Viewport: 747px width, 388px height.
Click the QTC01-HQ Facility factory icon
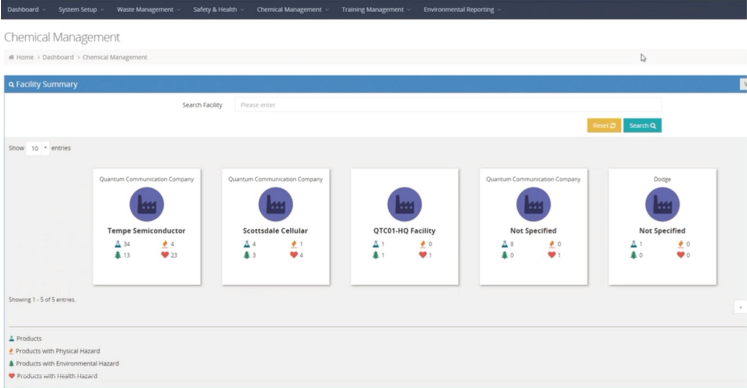click(404, 204)
